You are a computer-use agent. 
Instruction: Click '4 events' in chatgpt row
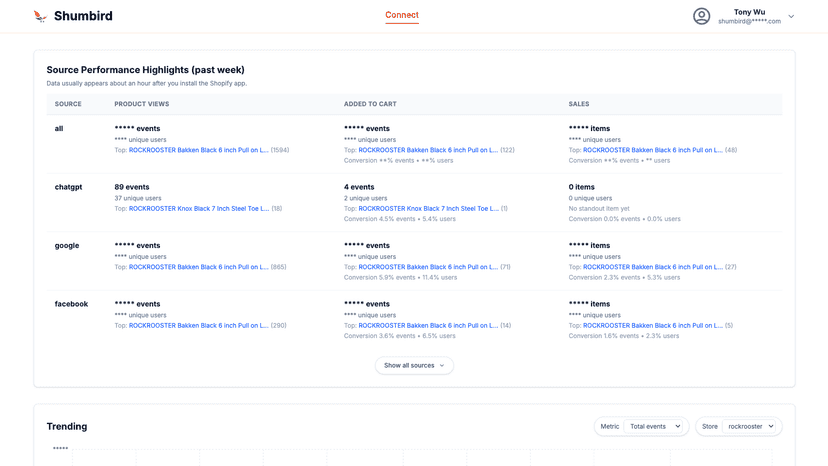point(359,187)
